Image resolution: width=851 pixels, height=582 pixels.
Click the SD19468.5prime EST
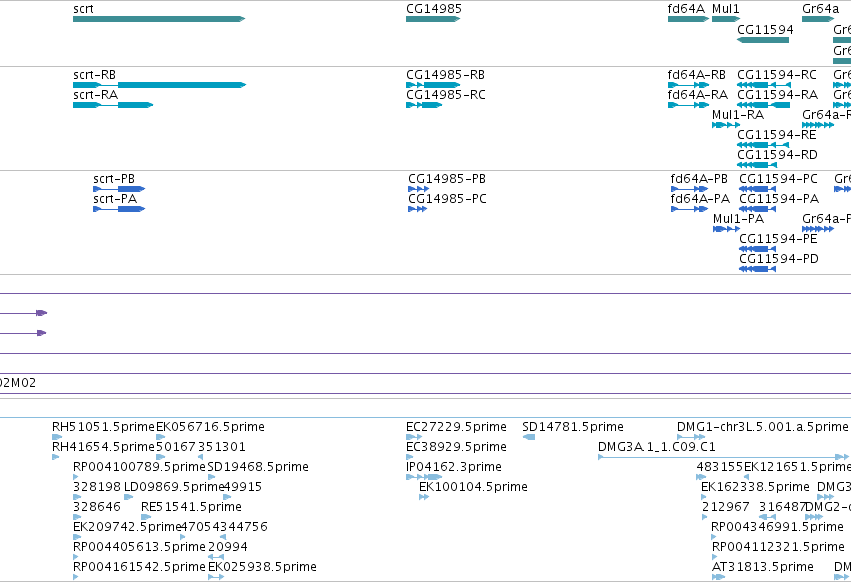[x=212, y=477]
